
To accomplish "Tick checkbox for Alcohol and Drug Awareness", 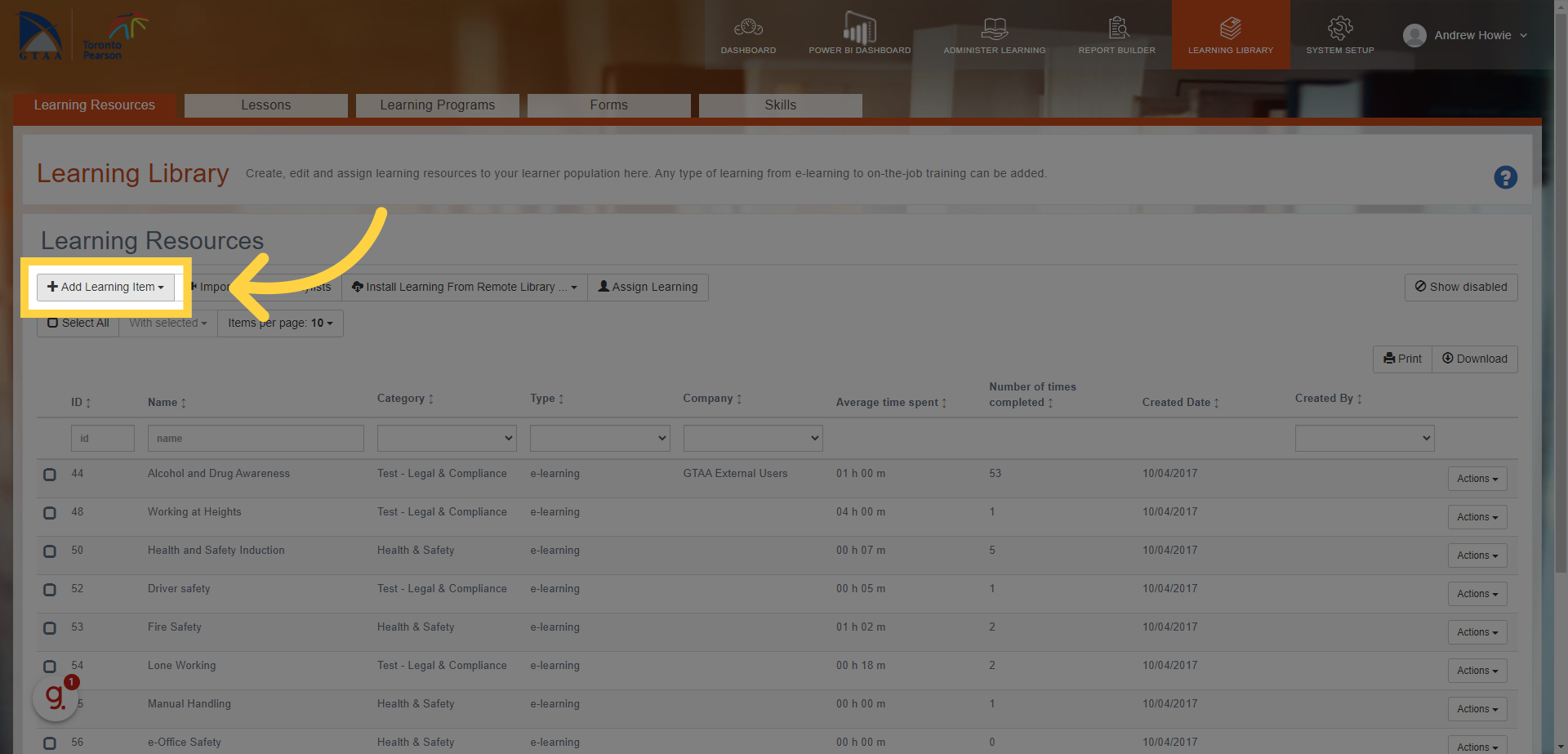I will tap(50, 475).
